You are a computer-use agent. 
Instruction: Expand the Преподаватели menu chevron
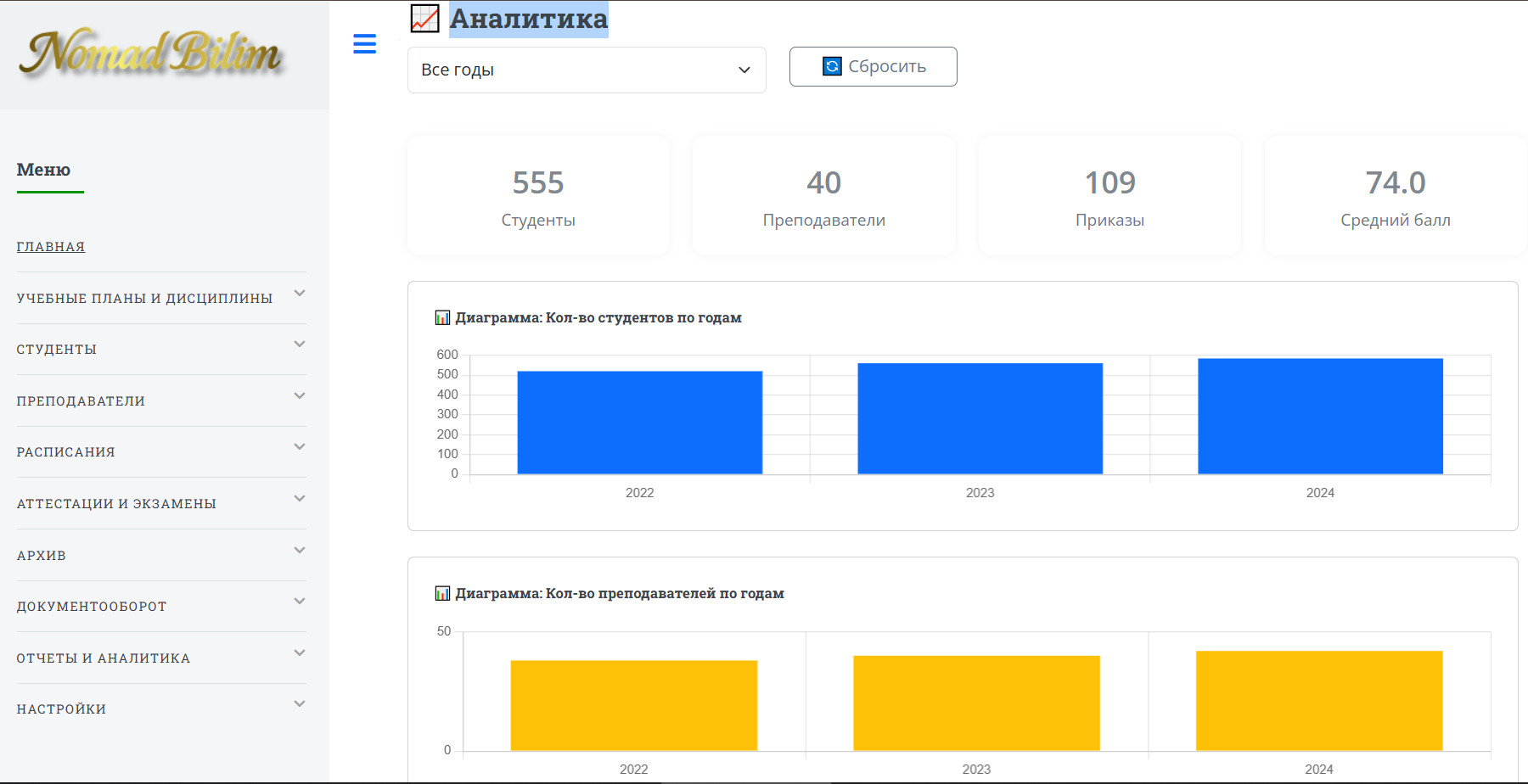click(299, 396)
